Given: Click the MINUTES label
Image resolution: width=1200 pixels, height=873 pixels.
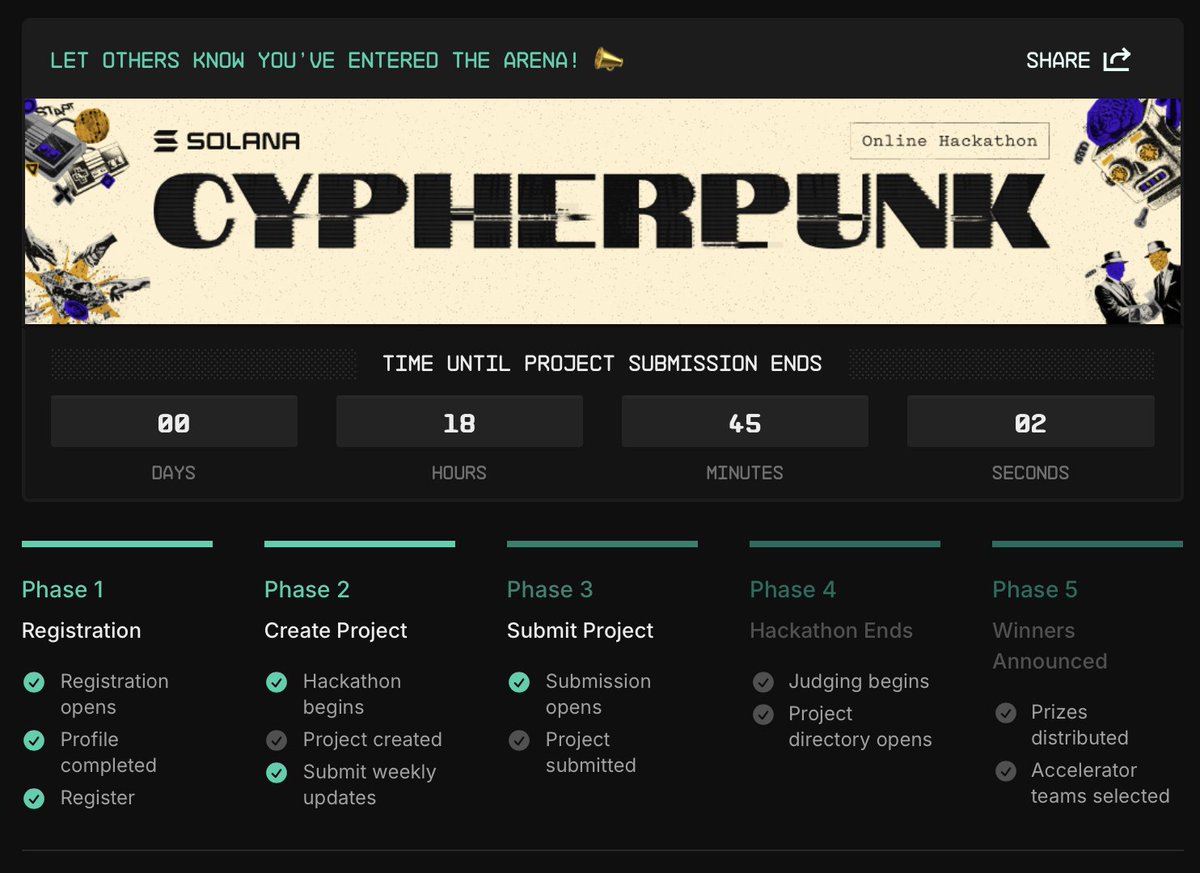Looking at the screenshot, I should (745, 473).
